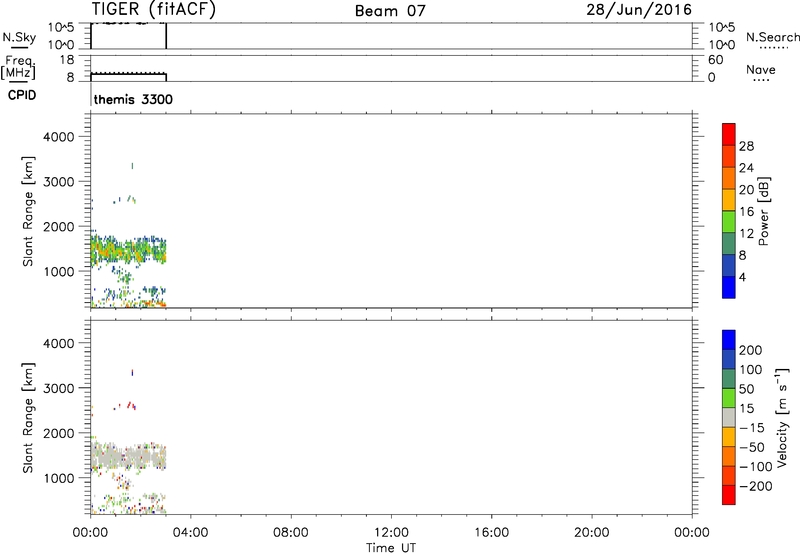Click the '-100' velocity colorbar label

pyautogui.click(x=756, y=467)
